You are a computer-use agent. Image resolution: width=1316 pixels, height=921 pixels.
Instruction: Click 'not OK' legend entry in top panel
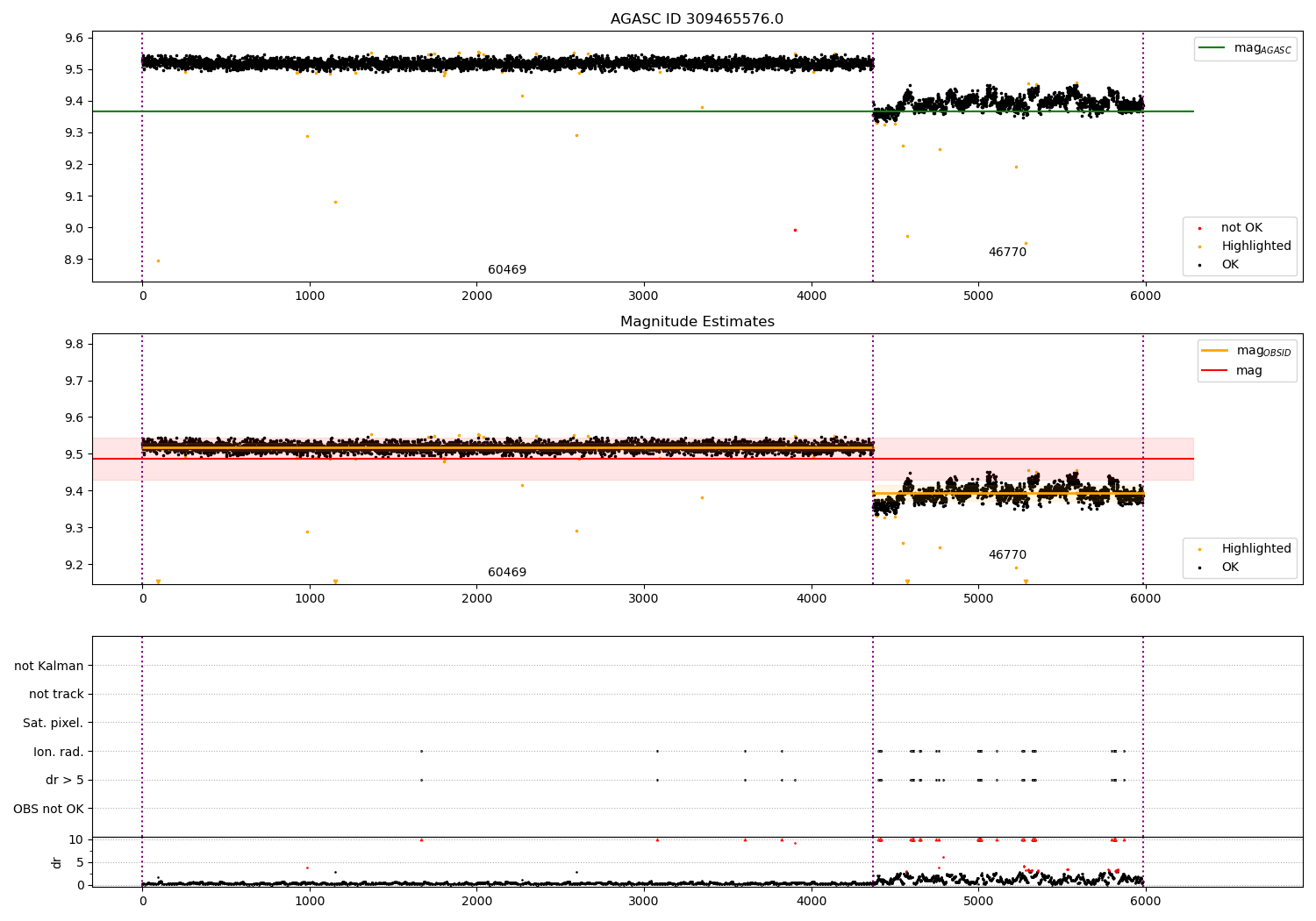1230,228
